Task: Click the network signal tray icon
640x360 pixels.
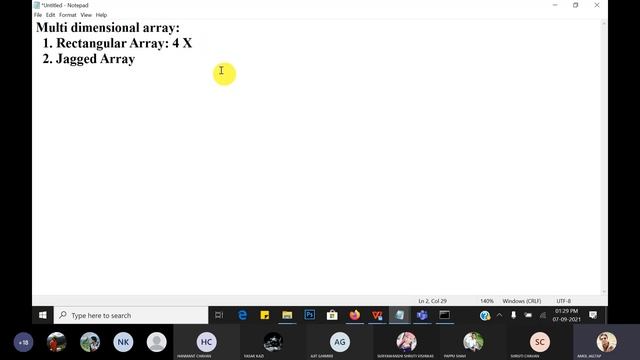Action: [542, 315]
